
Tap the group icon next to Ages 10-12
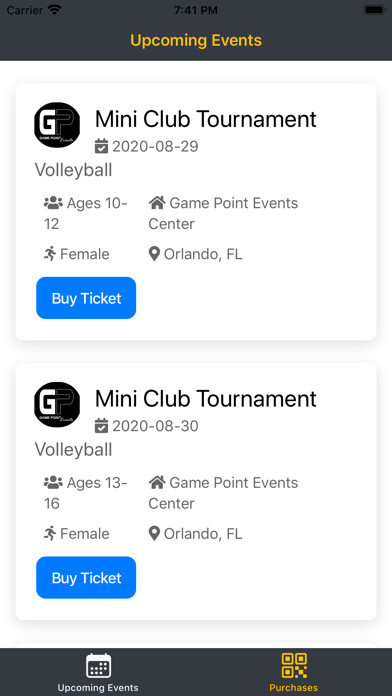pyautogui.click(x=53, y=203)
